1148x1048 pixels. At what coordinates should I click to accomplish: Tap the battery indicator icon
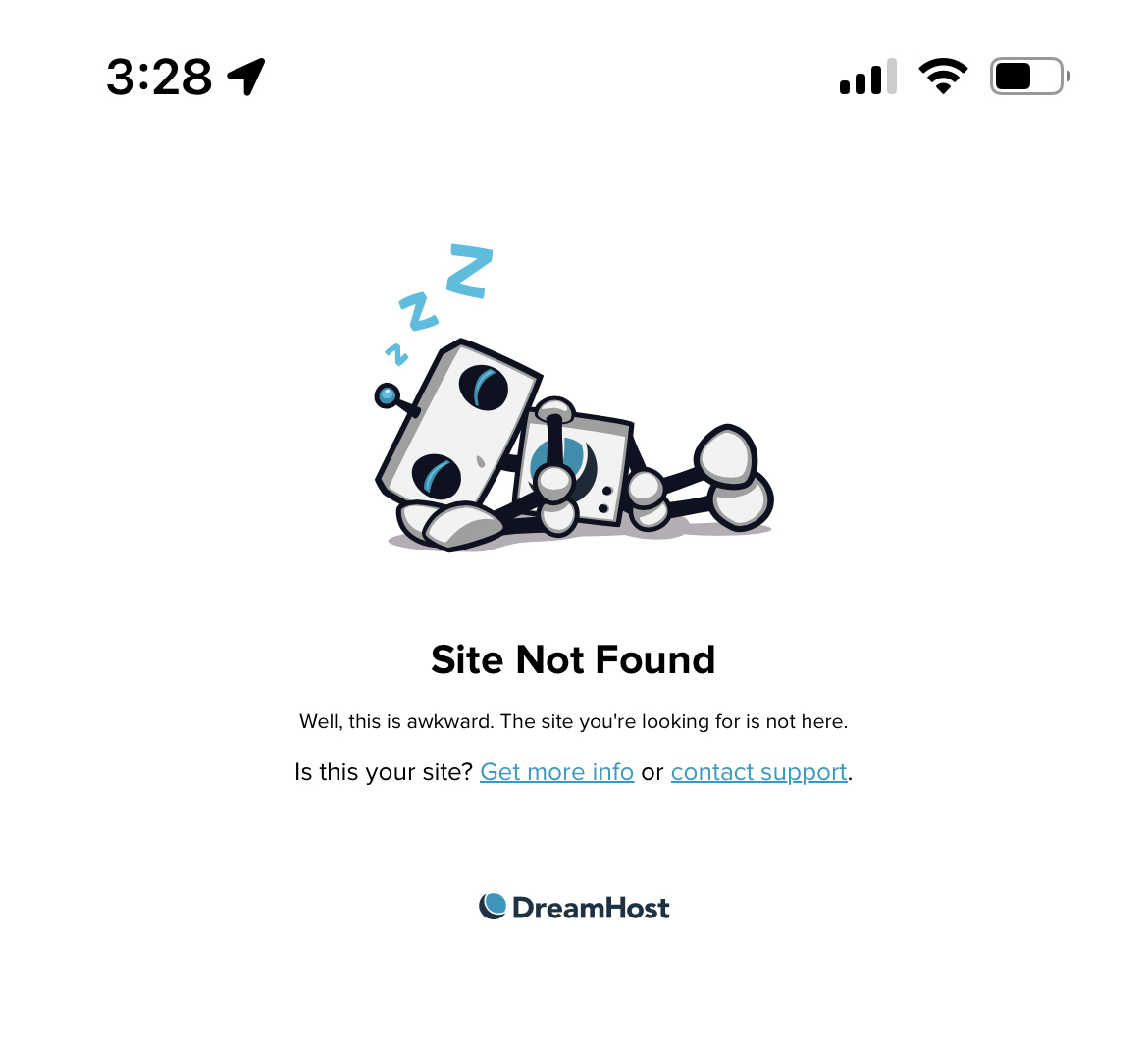(x=1030, y=77)
